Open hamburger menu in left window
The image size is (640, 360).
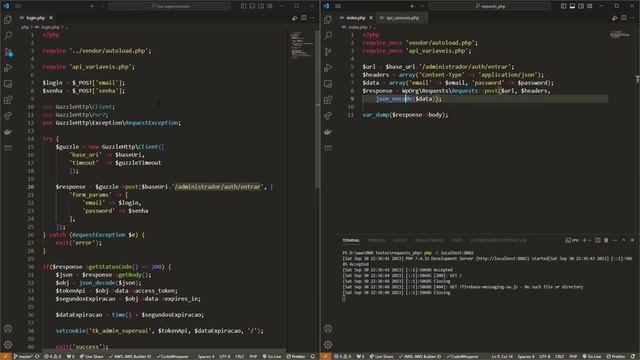point(18,6)
